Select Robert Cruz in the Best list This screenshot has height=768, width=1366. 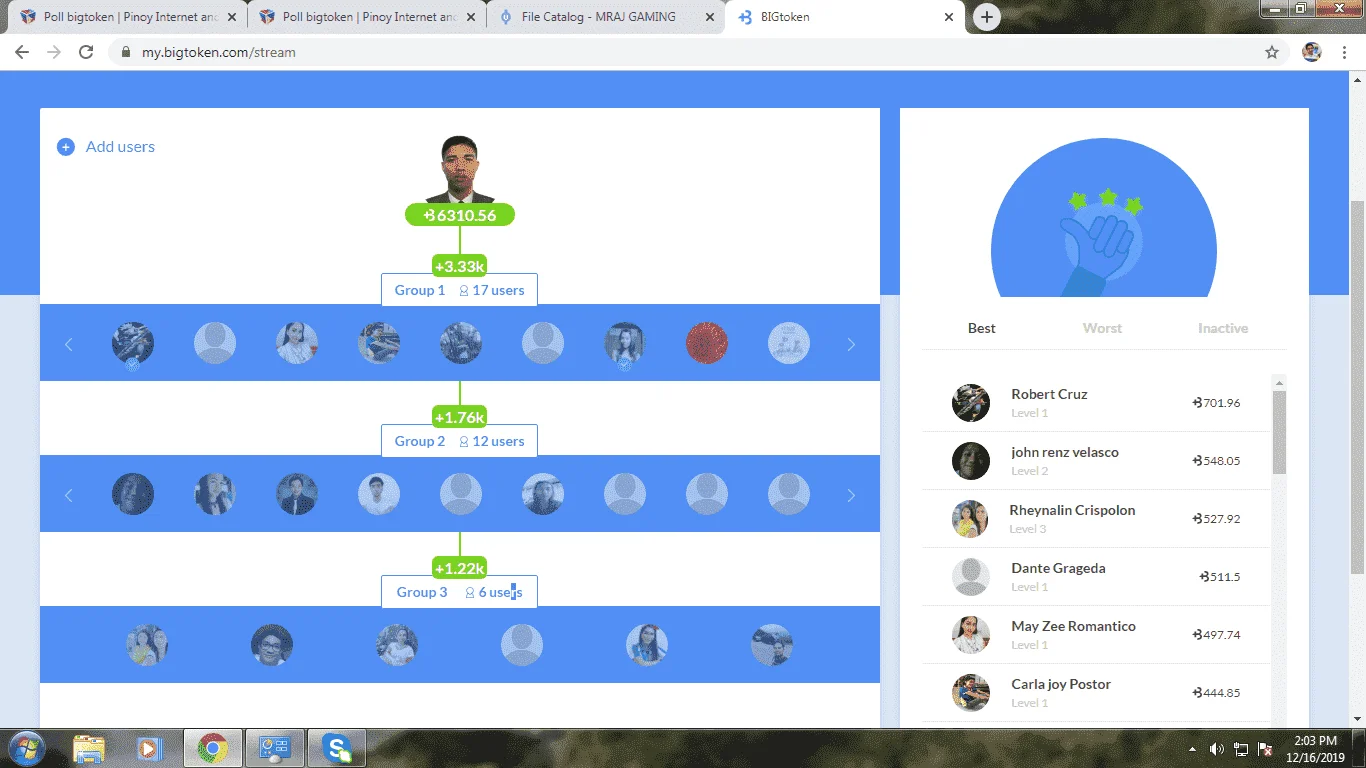pyautogui.click(x=1096, y=403)
